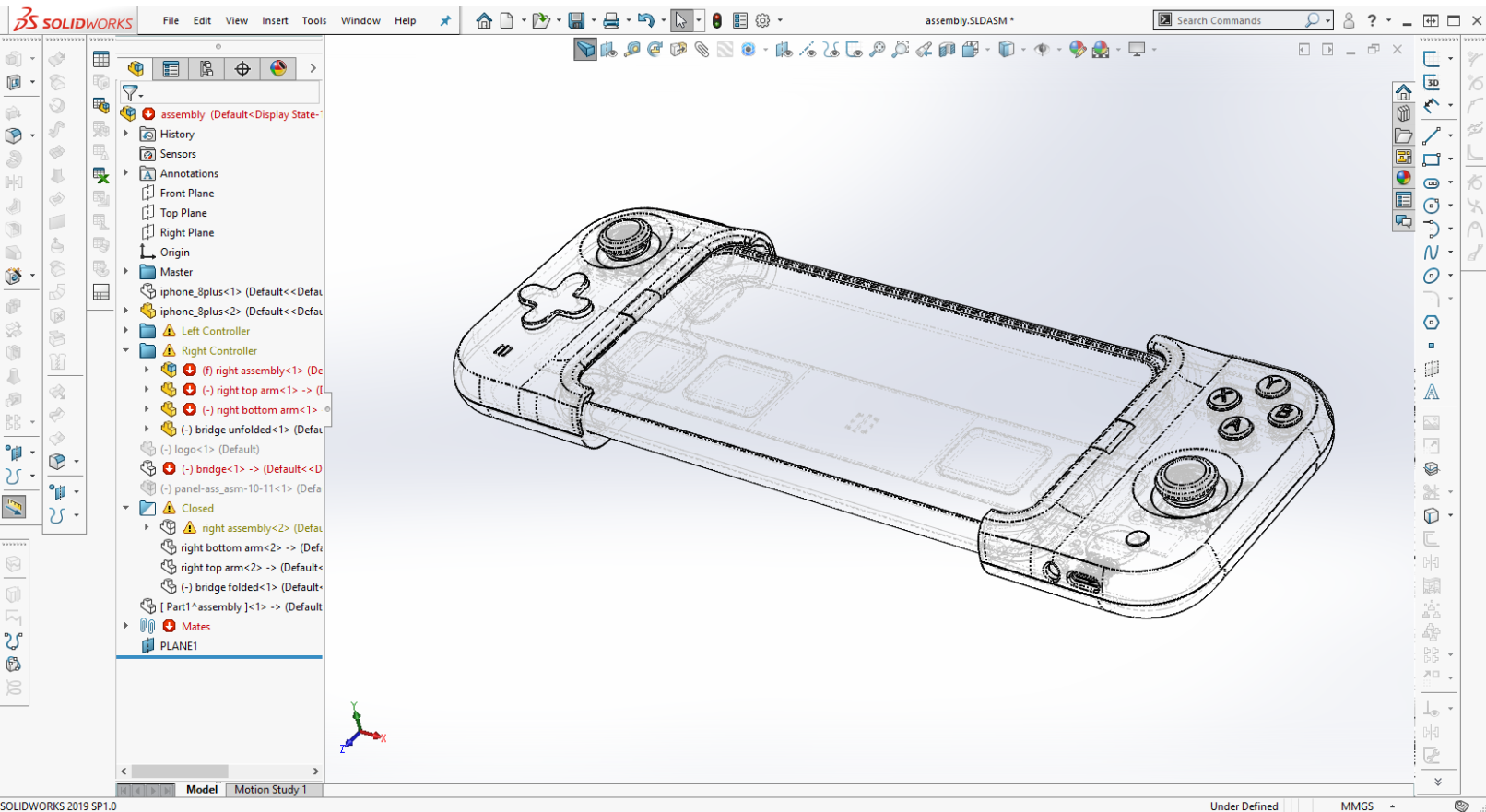Click the Rebuild traffic light icon
Viewport: 1486px width, 812px height.
716,20
